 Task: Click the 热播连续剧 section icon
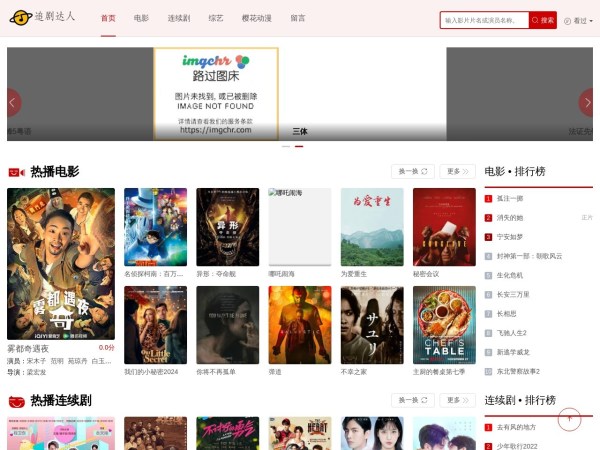click(16, 401)
